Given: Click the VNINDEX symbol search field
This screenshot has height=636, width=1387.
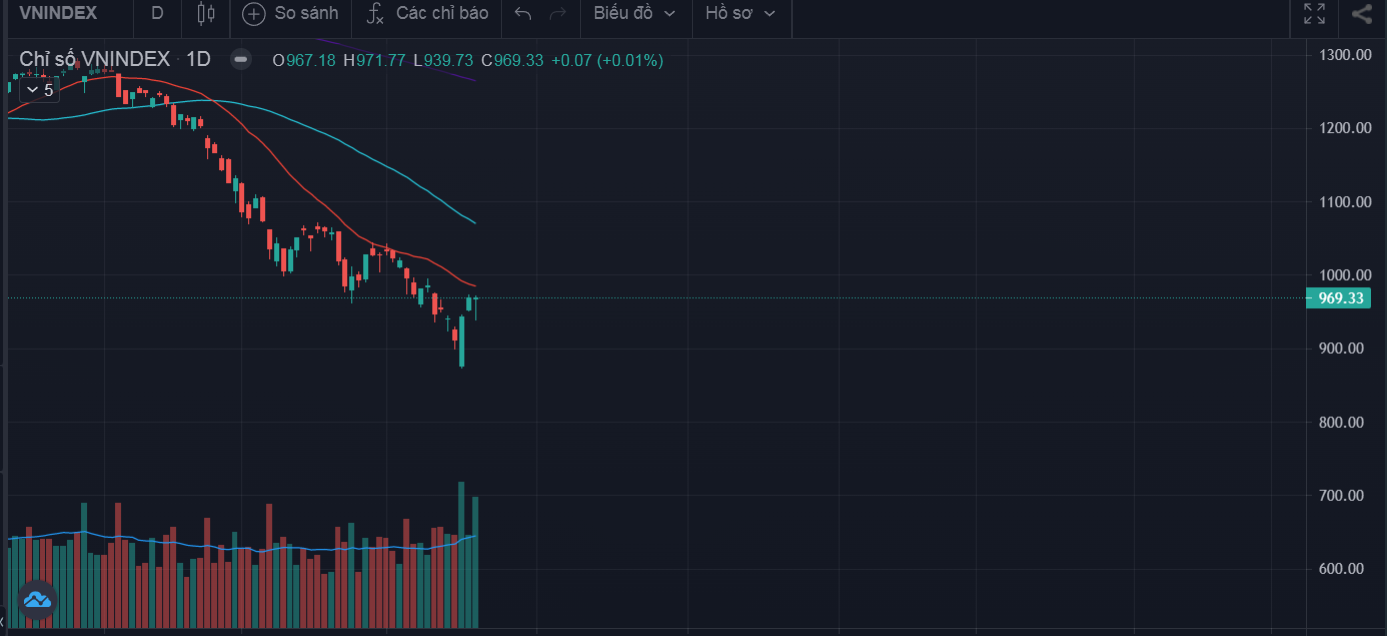Looking at the screenshot, I should (58, 14).
